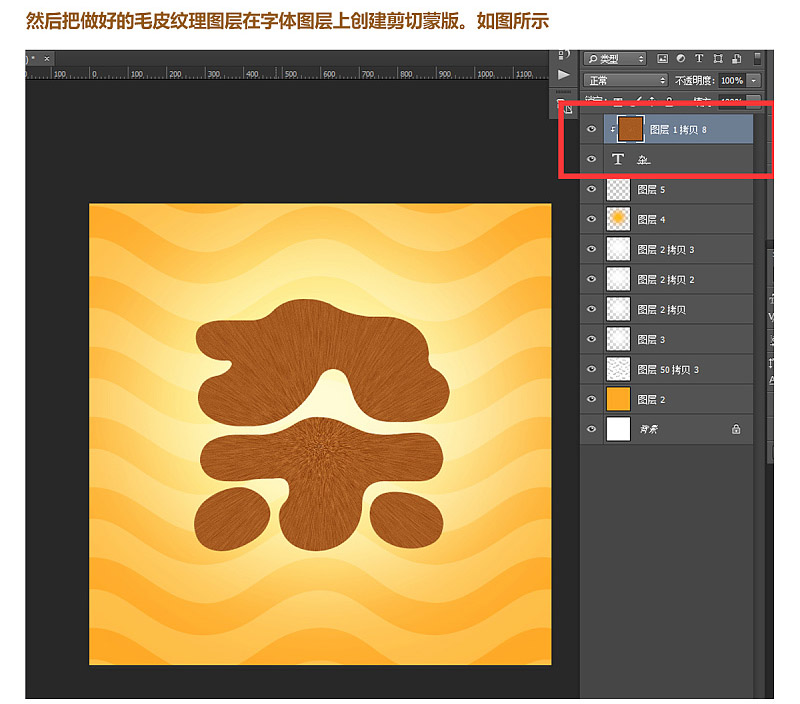
Task: Click the horizontal ruler at 500 mark
Action: pos(291,74)
